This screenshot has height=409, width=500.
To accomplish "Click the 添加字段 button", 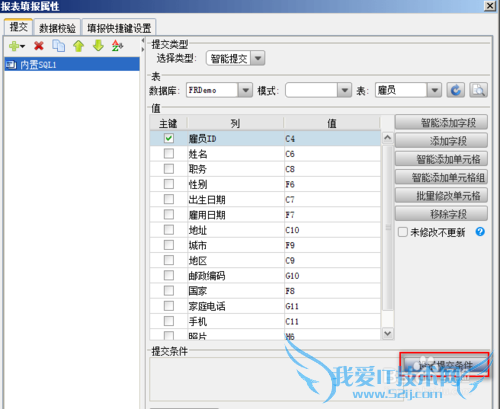I will point(441,141).
